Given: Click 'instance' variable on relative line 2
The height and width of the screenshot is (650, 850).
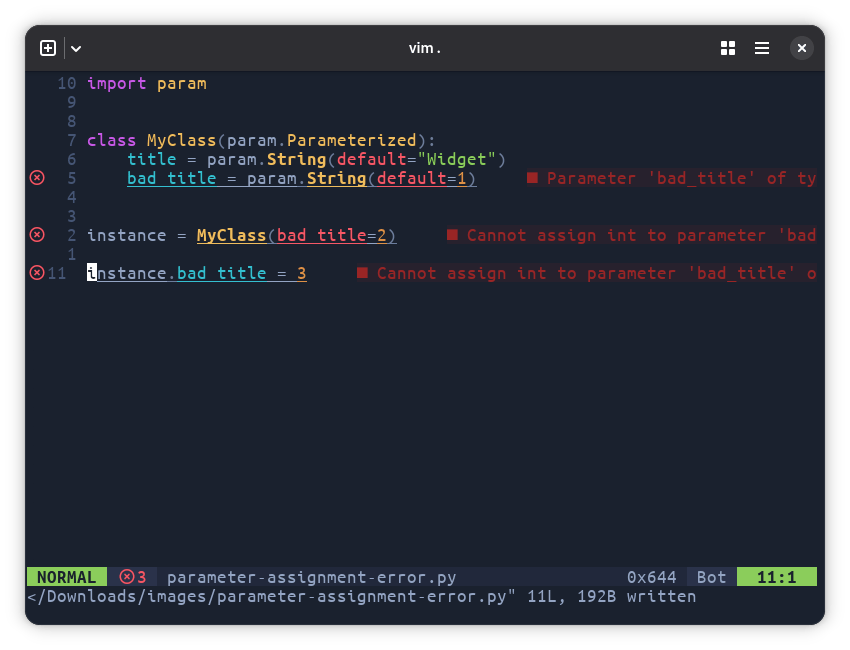Looking at the screenshot, I should pos(127,235).
